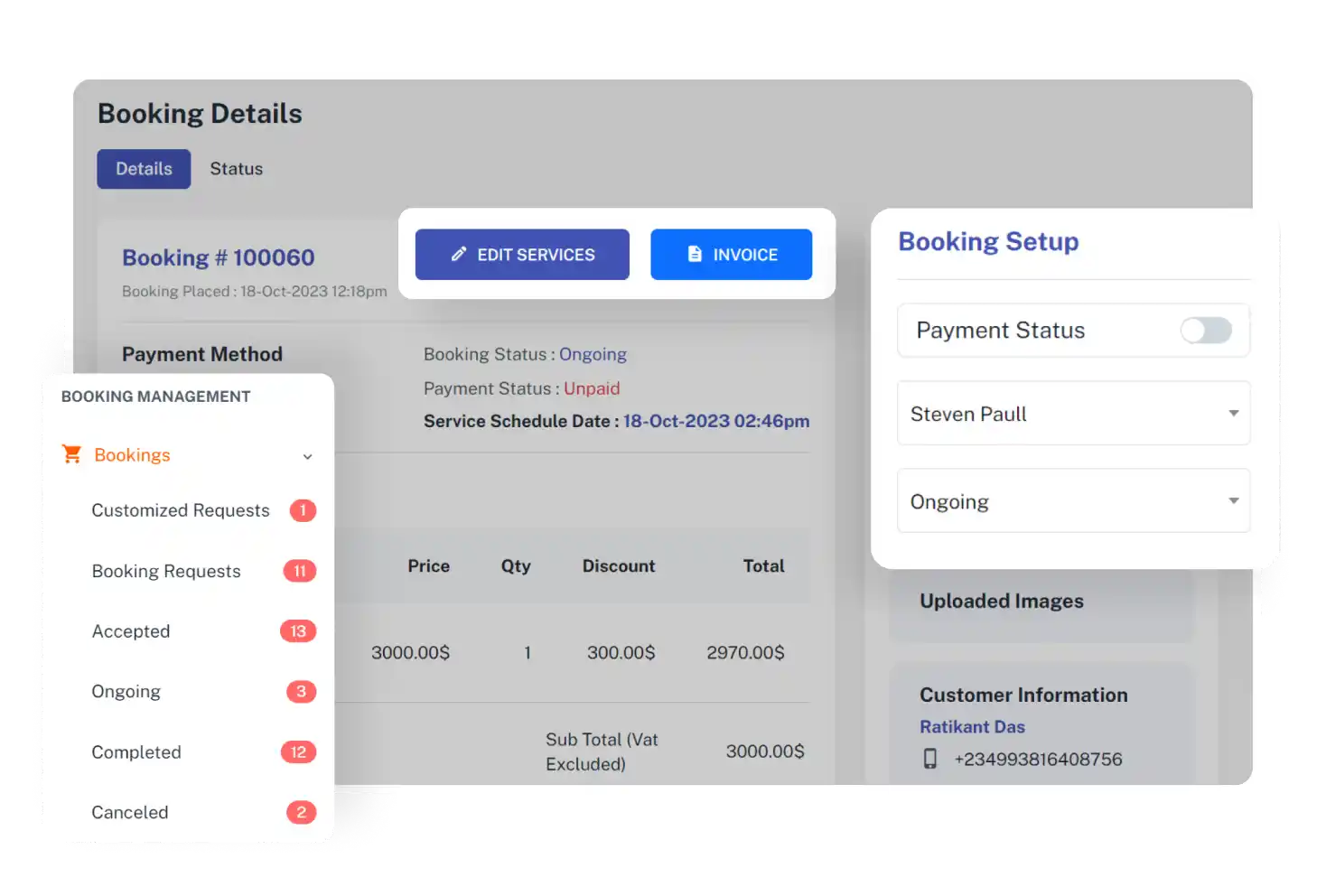Open the Ongoing status dropdown in Booking Setup

(1073, 501)
